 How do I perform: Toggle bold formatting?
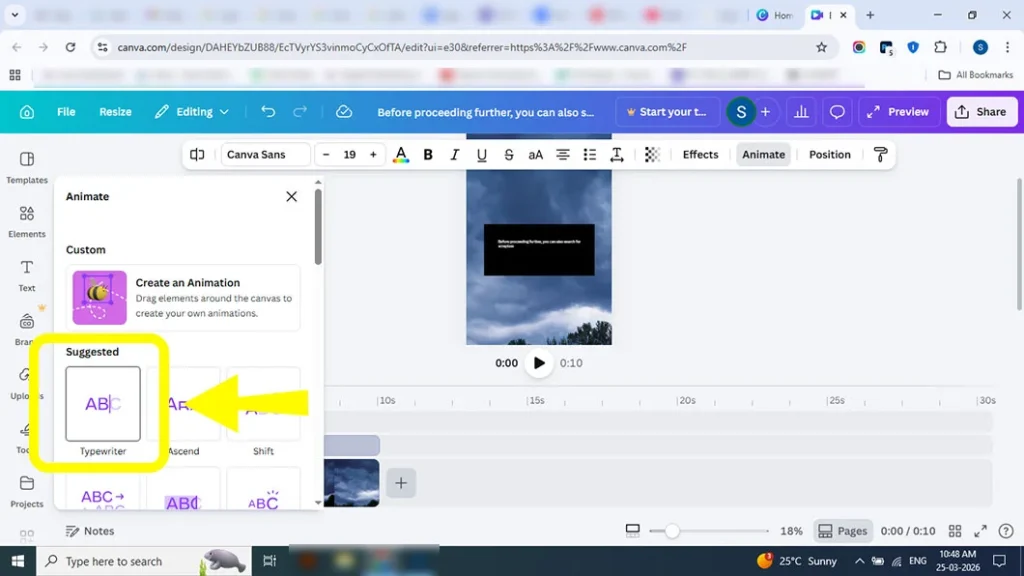click(428, 154)
